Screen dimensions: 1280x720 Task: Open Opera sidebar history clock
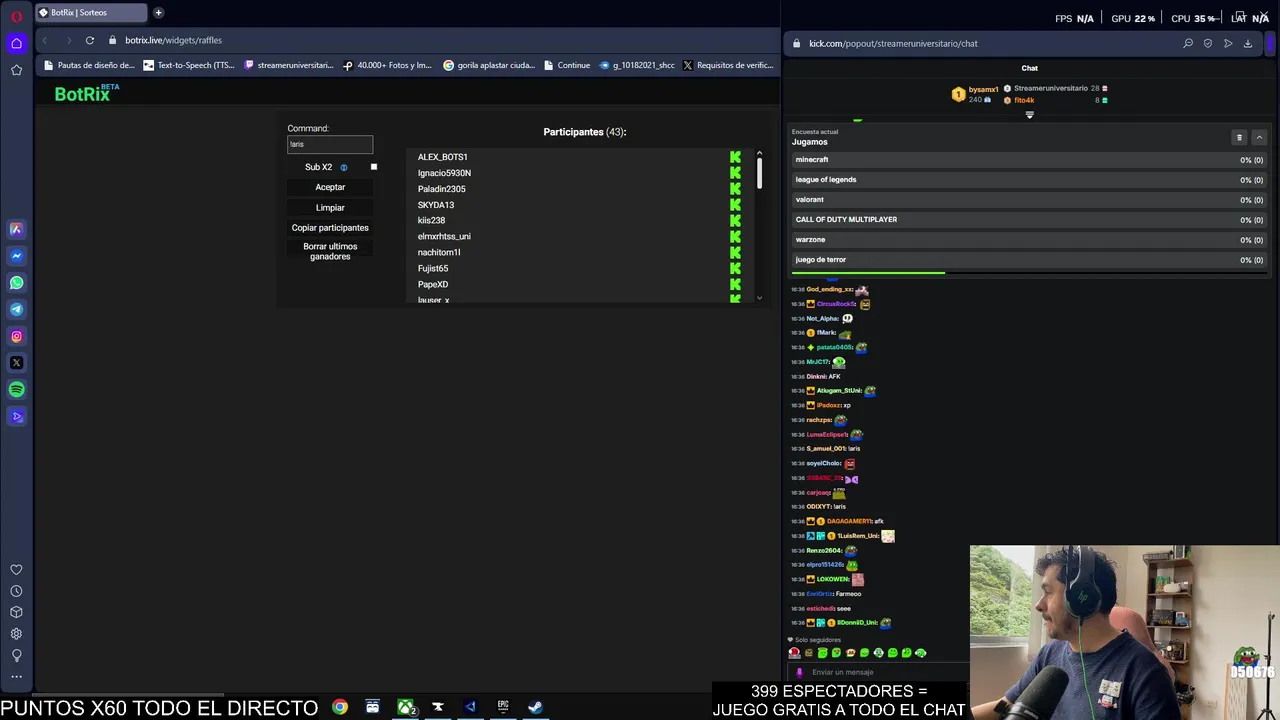pyautogui.click(x=16, y=591)
